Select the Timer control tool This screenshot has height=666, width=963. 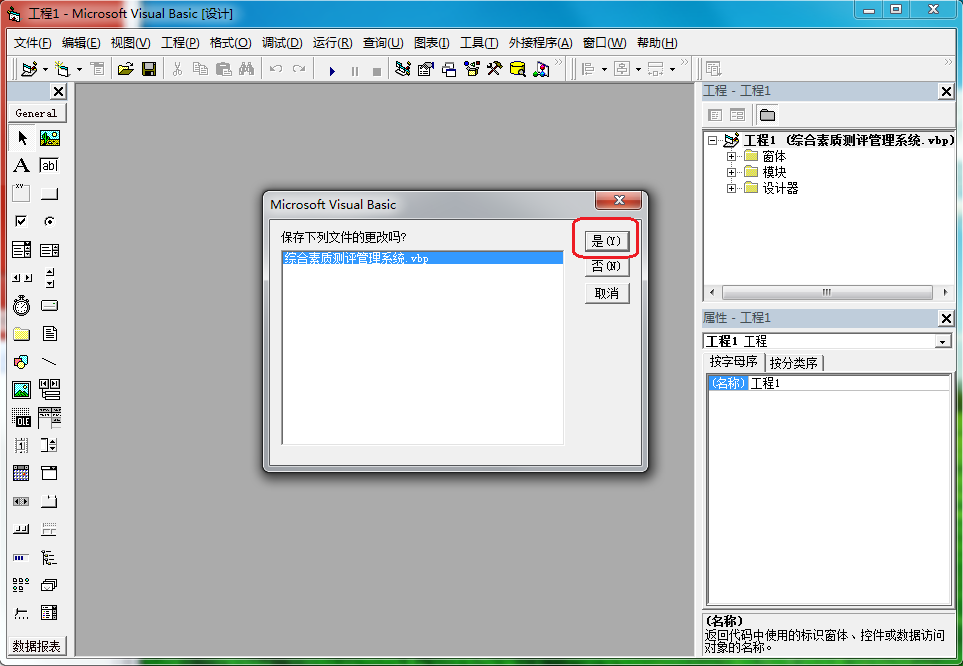[x=21, y=305]
